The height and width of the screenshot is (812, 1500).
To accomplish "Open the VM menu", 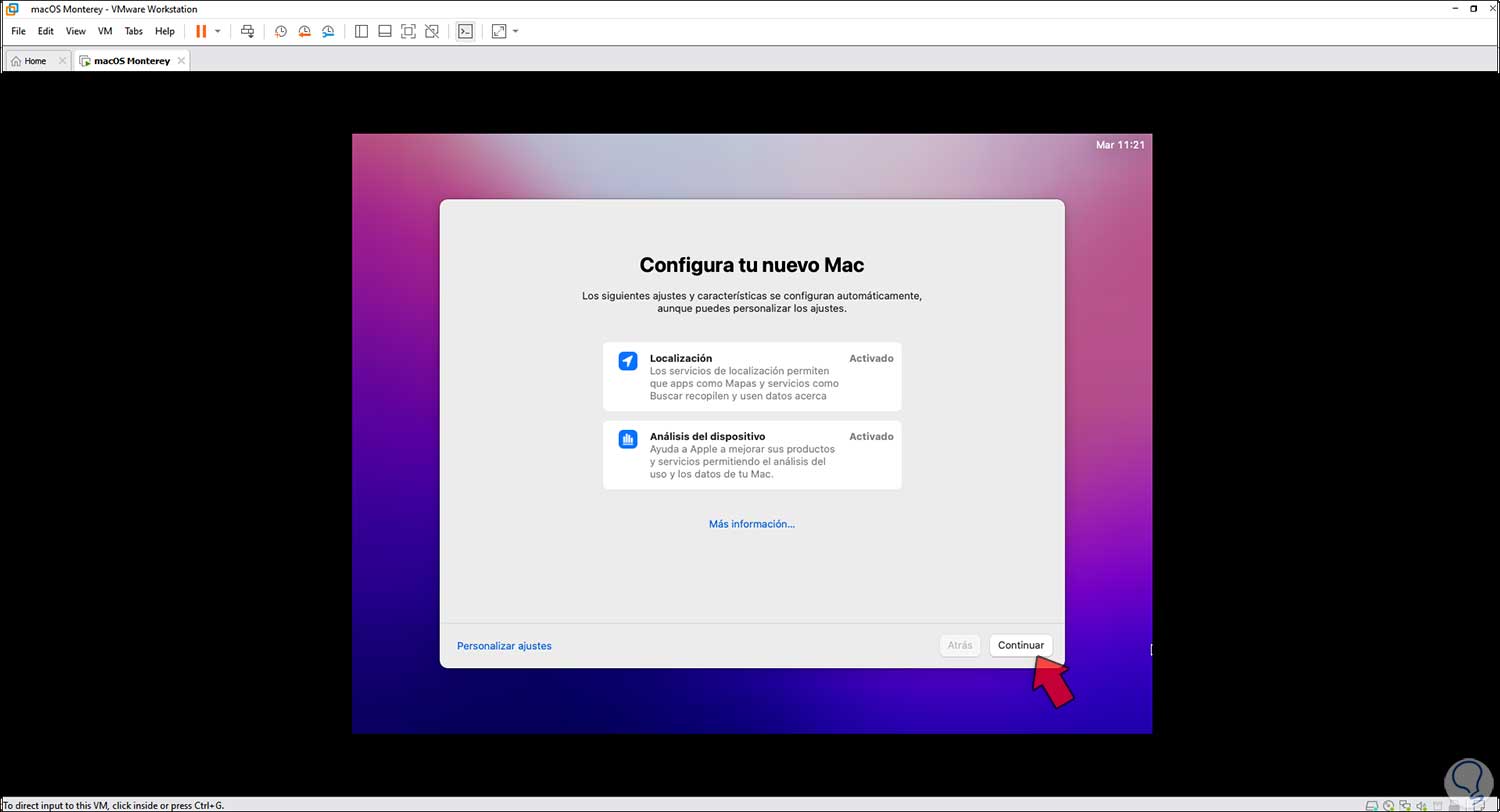I will click(105, 31).
